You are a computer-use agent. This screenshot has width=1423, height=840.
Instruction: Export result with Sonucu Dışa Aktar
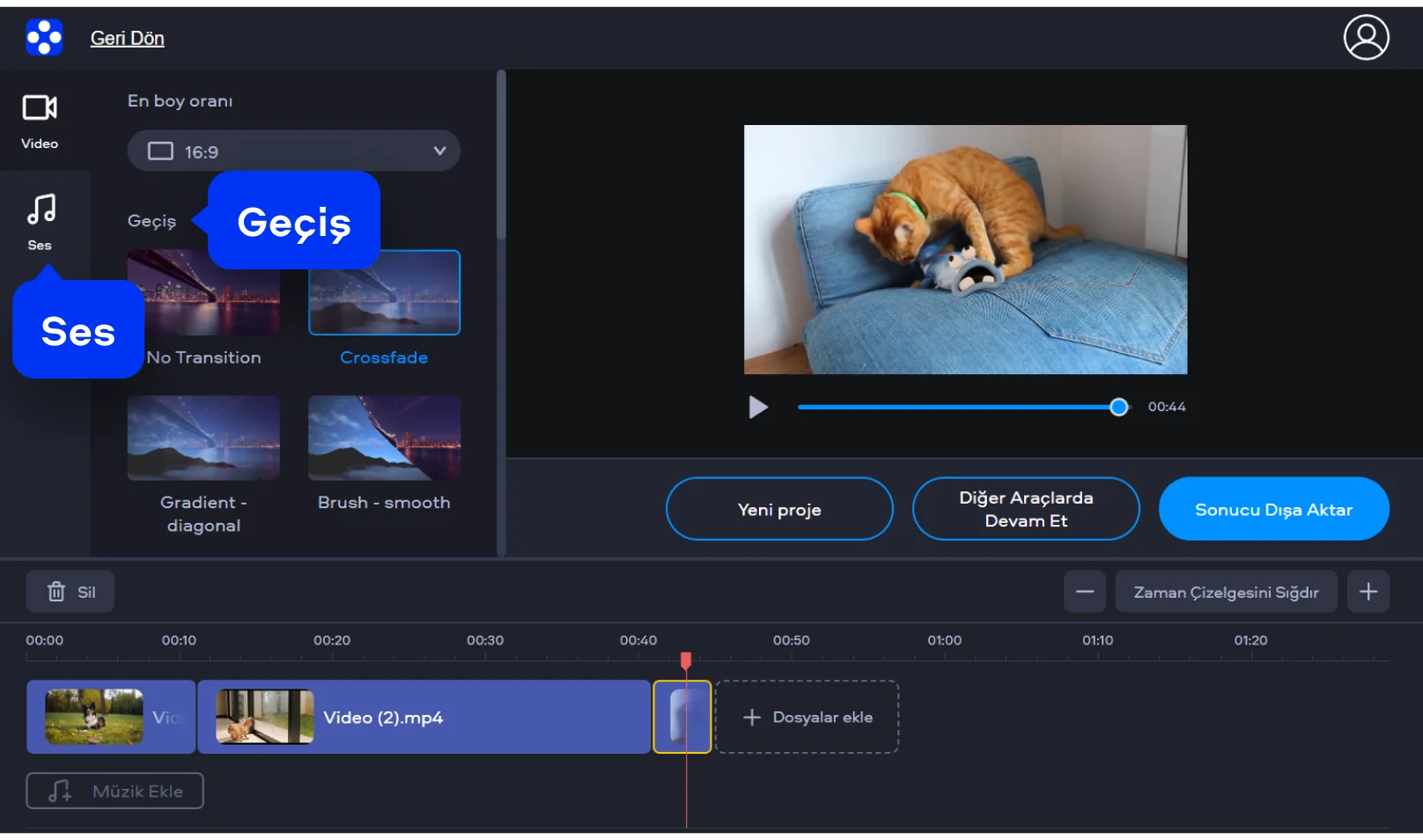pyautogui.click(x=1272, y=509)
